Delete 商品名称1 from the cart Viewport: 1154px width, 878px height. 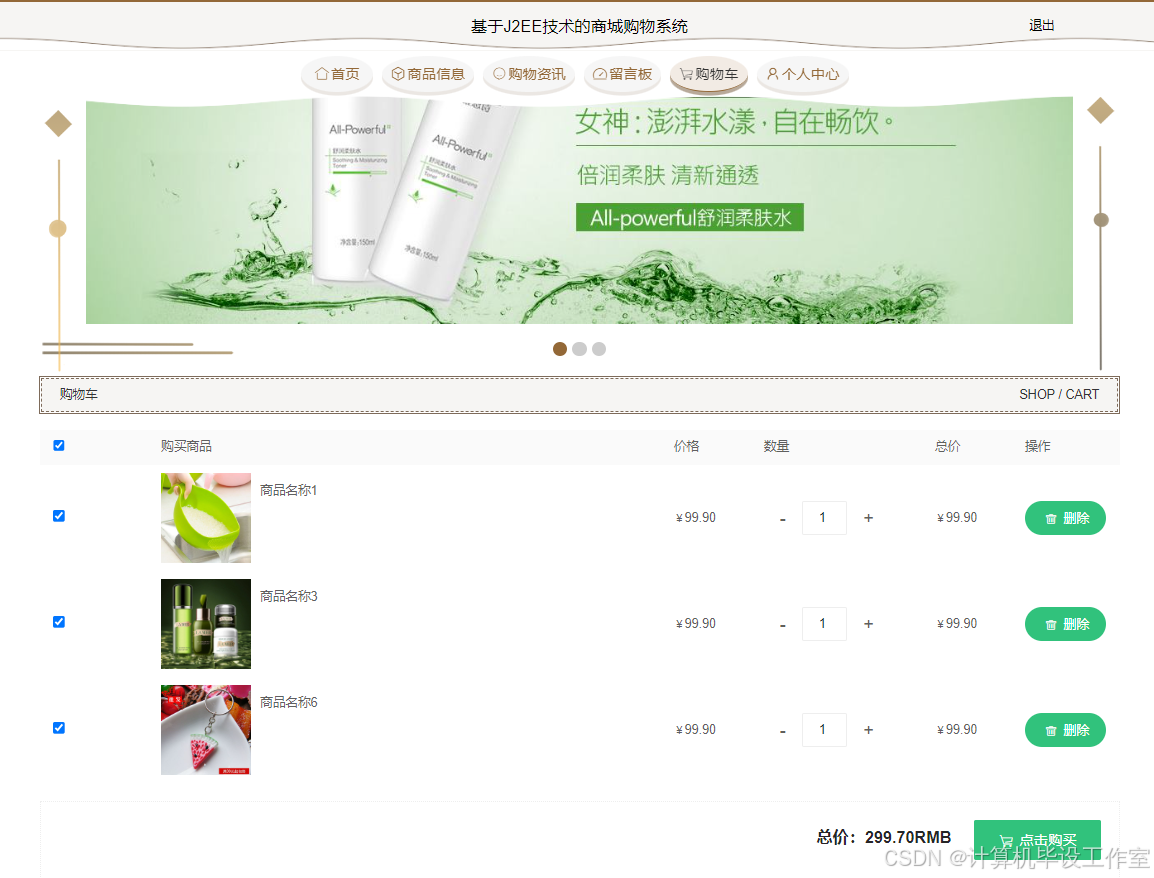(1065, 518)
